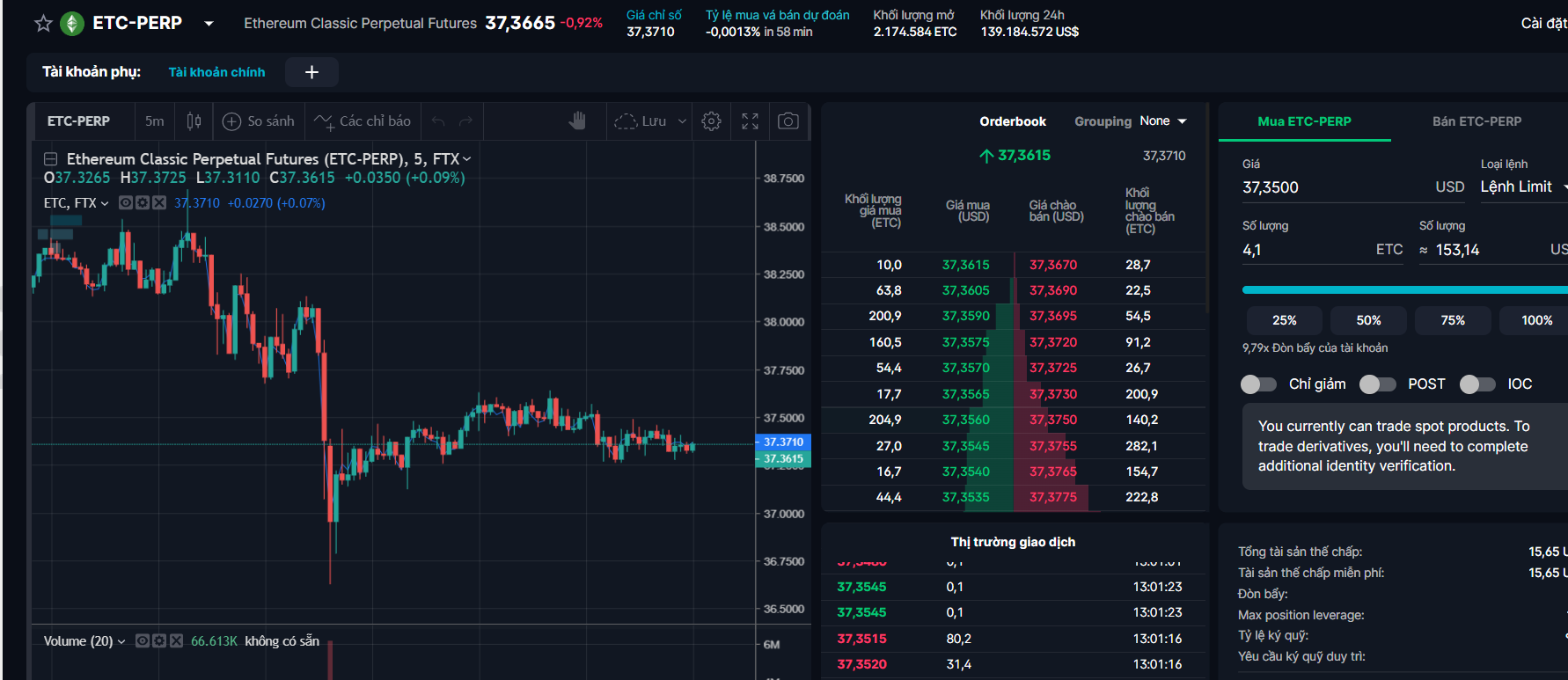Click the Thị trường giao dịch heading
The image size is (1568, 680).
pos(1013,542)
